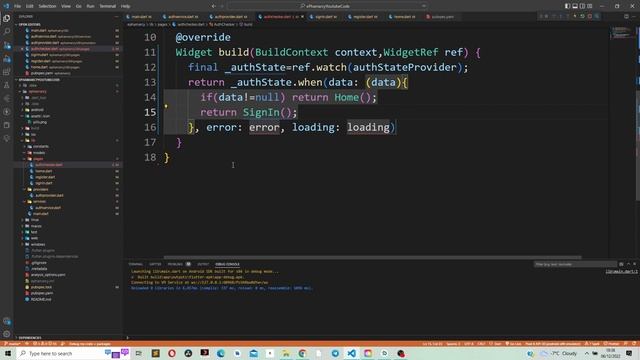Switch to the OUTPUT panel tab
Screen dimensions: 640x360
(203, 264)
